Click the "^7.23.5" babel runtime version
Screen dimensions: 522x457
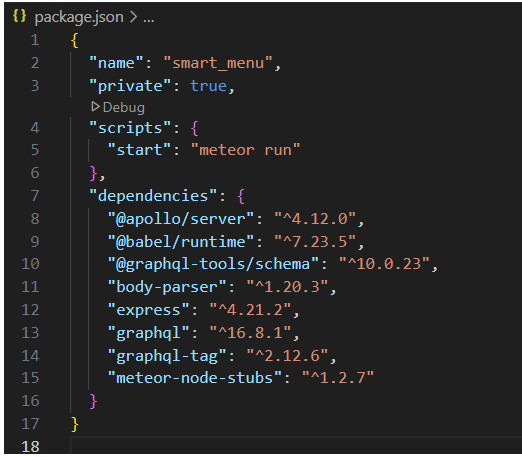coord(315,241)
